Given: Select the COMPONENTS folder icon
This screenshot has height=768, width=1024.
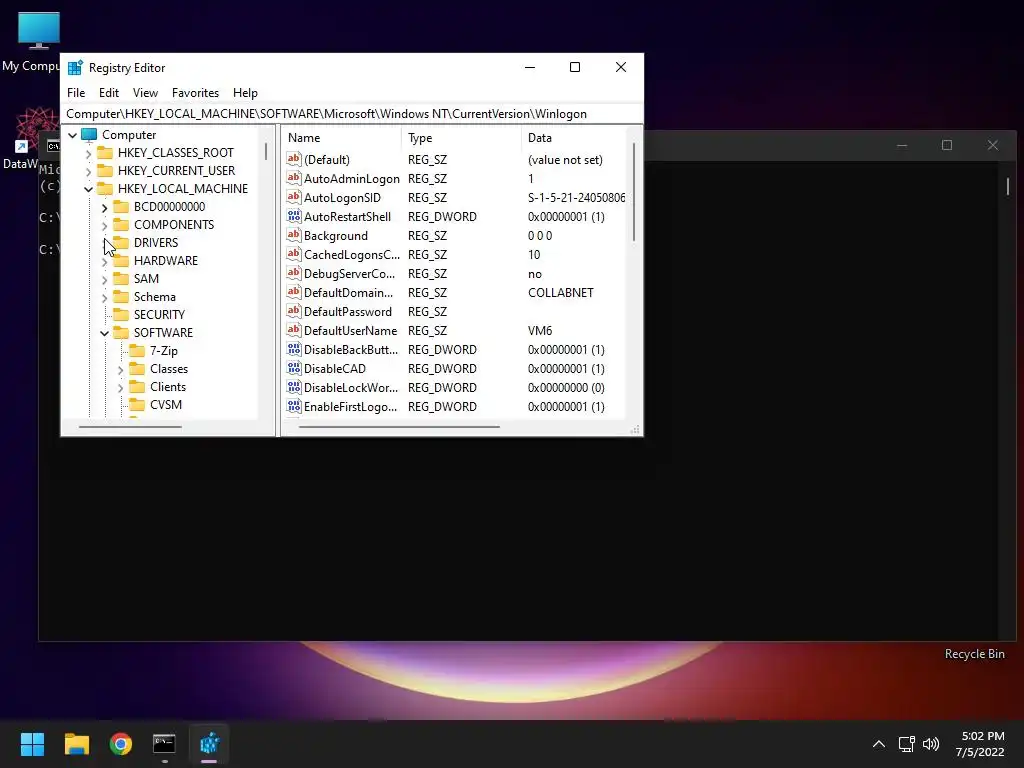Looking at the screenshot, I should coord(121,225).
